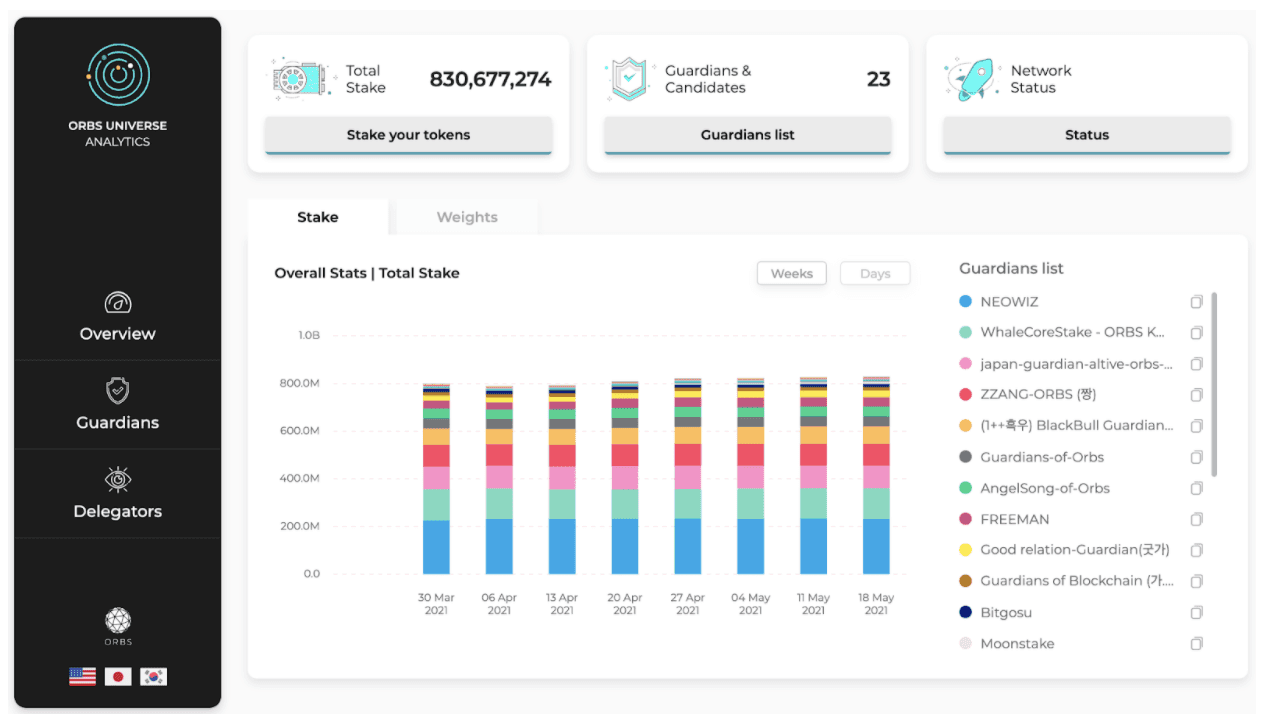This screenshot has width=1264, height=722.
Task: Open the Overview gauge icon
Action: [118, 302]
